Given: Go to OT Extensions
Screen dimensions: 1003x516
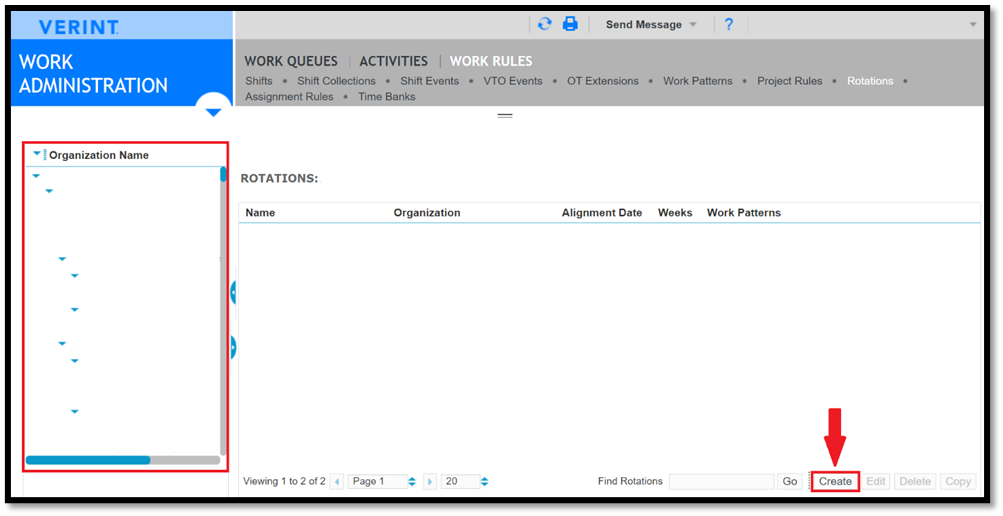Looking at the screenshot, I should [x=603, y=81].
